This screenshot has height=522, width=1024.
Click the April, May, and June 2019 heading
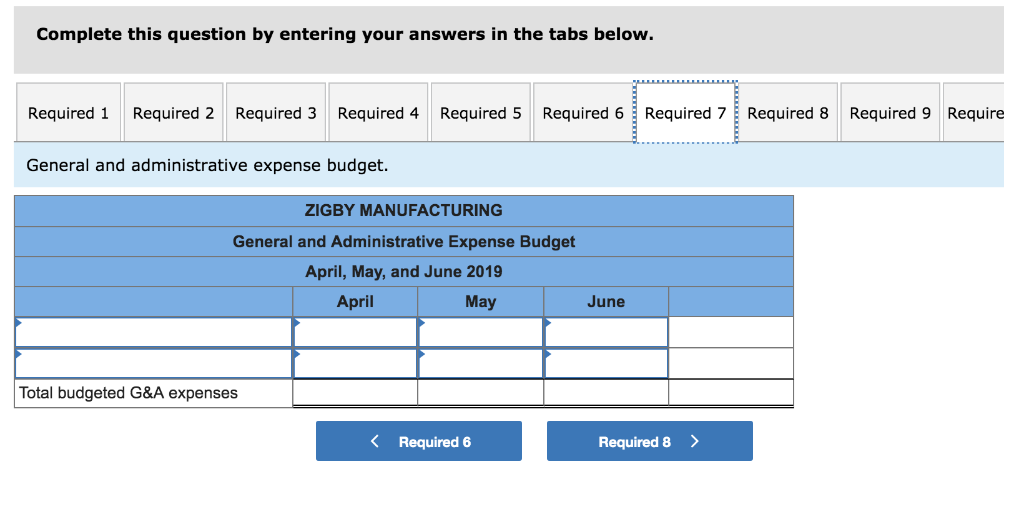tap(404, 272)
